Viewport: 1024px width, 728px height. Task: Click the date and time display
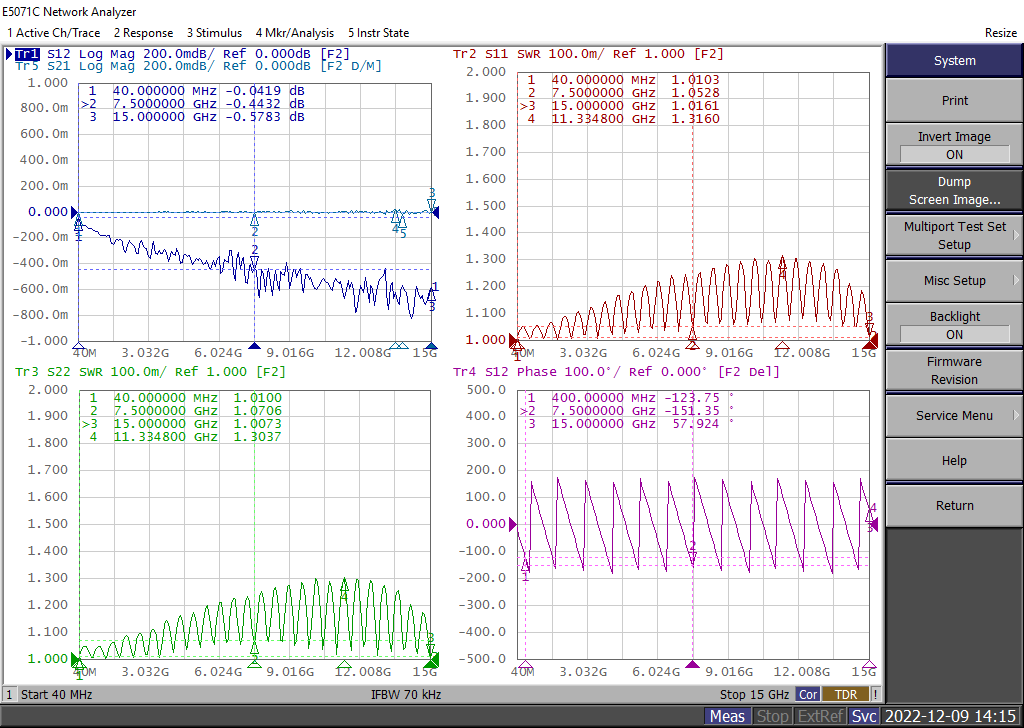(950, 716)
